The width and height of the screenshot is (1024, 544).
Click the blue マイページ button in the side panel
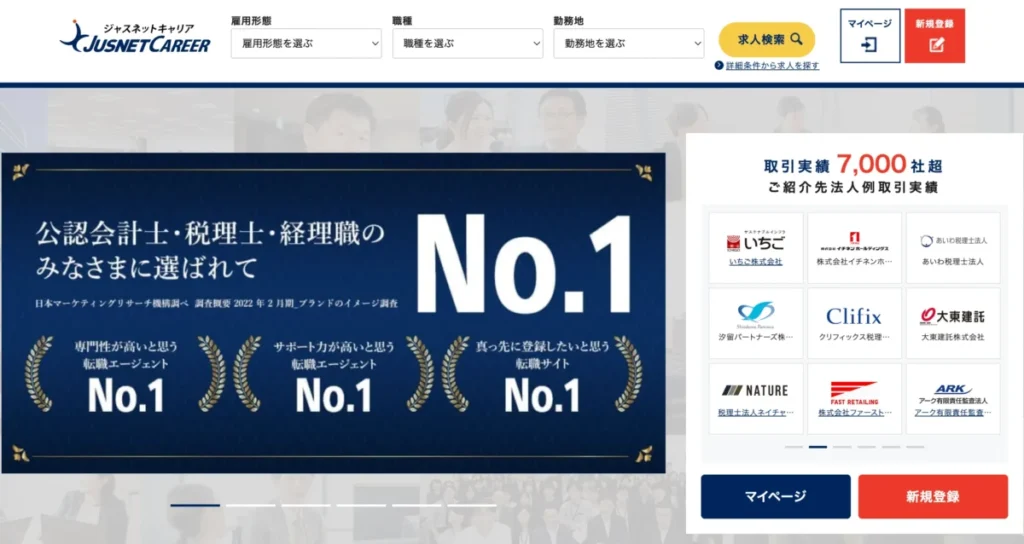(x=775, y=497)
